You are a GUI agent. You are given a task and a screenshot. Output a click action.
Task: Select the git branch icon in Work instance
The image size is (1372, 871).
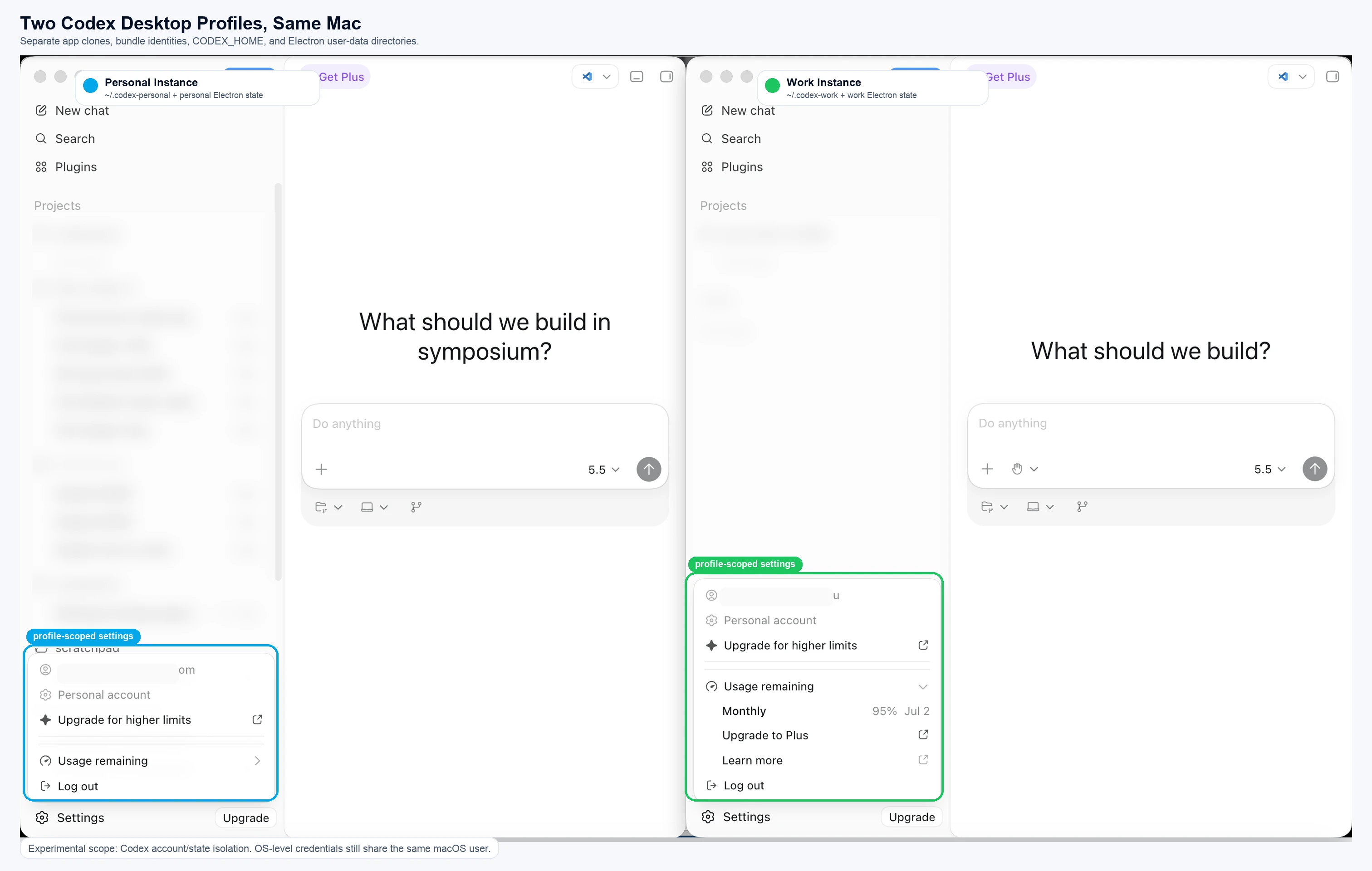point(1082,506)
